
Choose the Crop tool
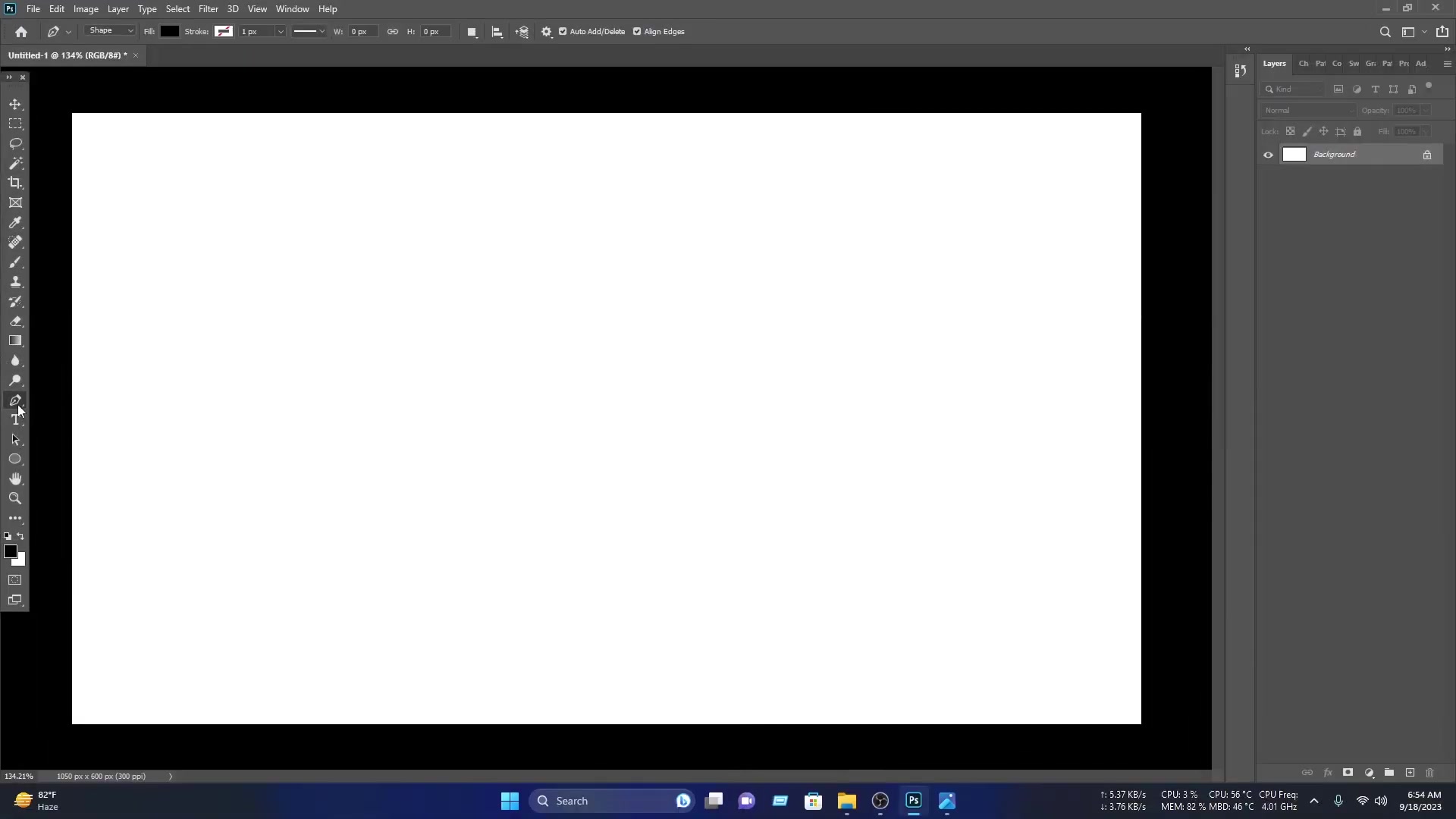point(15,183)
